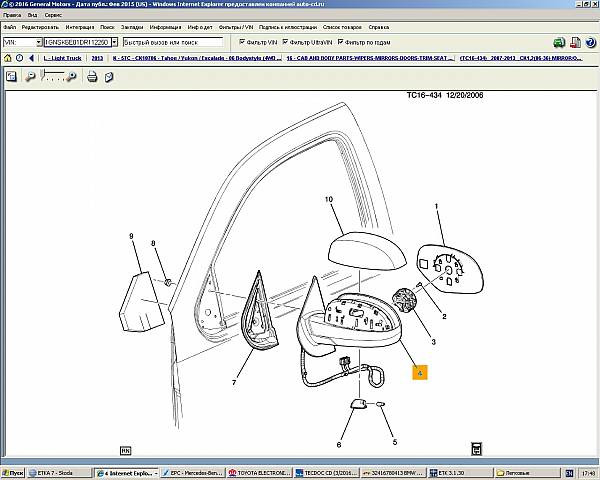Expand the VIN number history dropdown
Image resolution: width=600 pixels, height=480 pixels.
point(114,43)
